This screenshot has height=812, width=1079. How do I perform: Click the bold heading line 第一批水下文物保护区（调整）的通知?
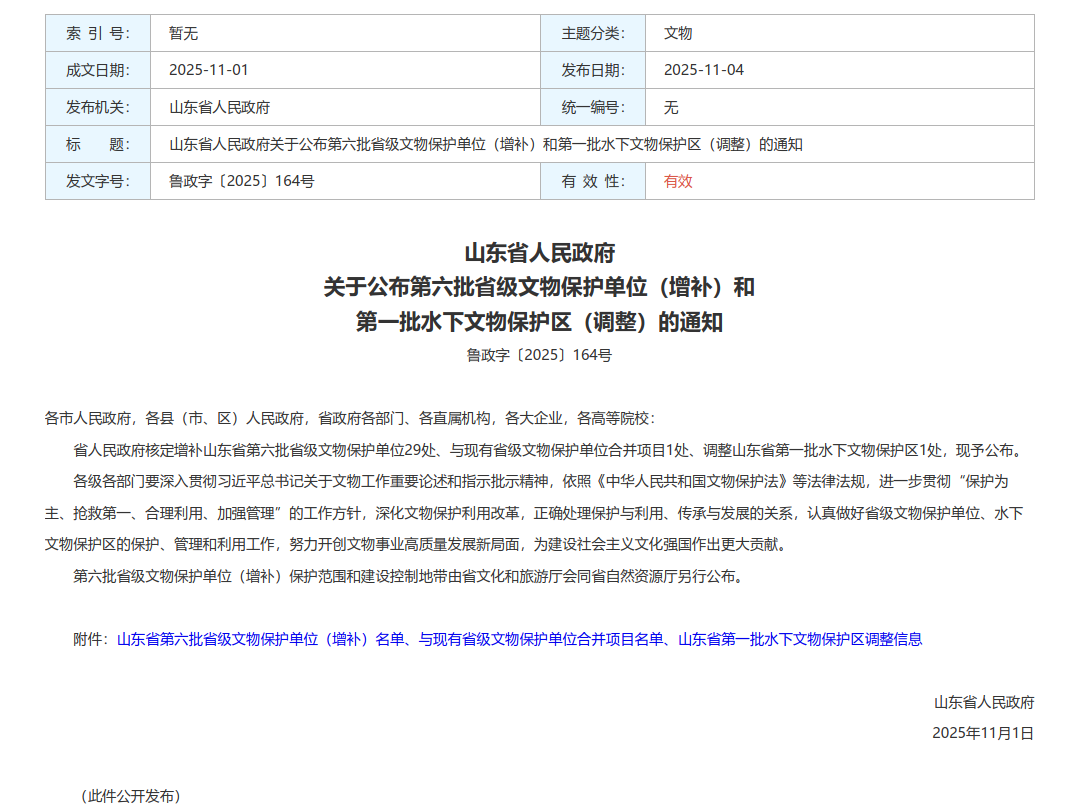click(539, 322)
